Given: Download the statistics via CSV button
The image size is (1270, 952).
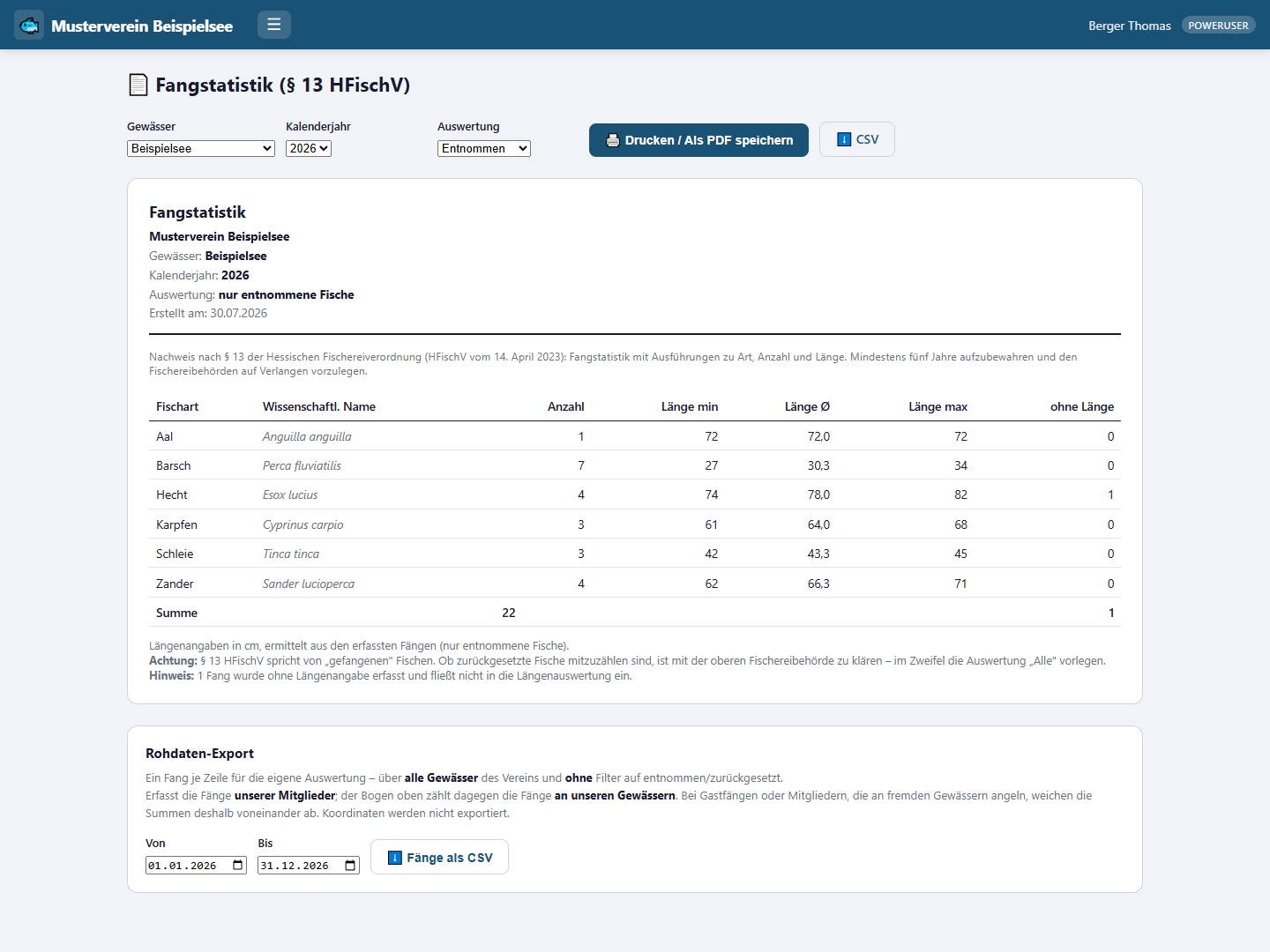Looking at the screenshot, I should pyautogui.click(x=857, y=139).
